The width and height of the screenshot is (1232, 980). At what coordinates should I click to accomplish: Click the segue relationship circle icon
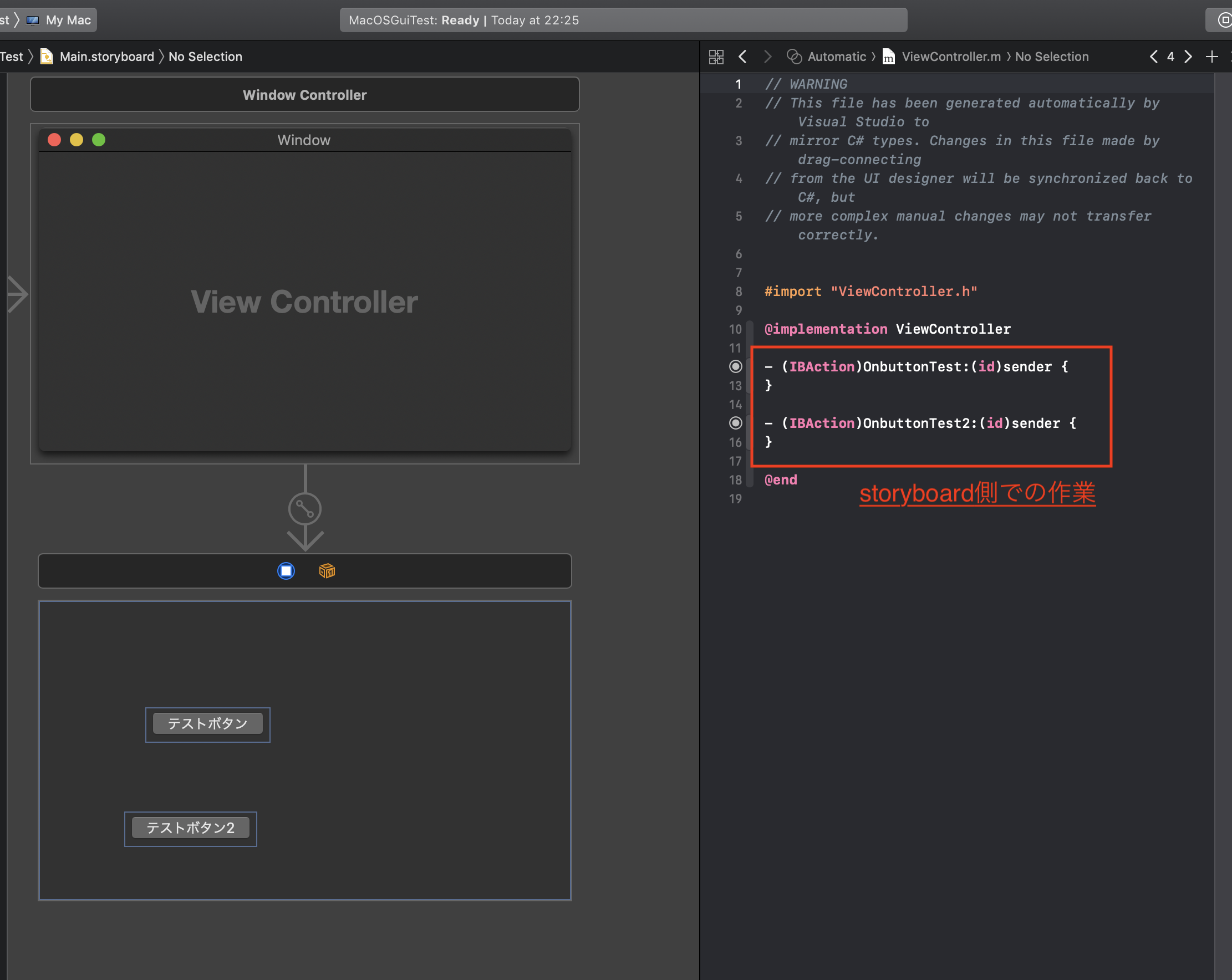coord(304,509)
